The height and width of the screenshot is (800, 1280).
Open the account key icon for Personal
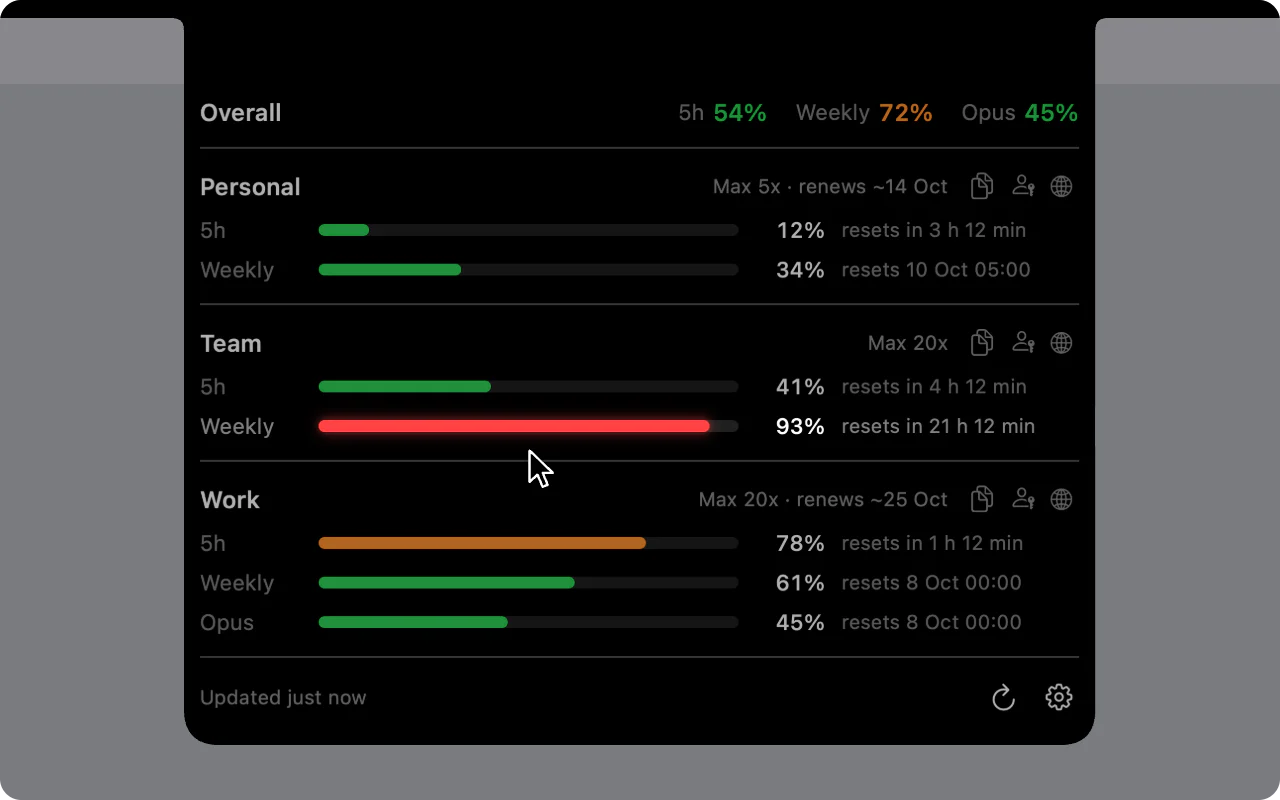(1023, 186)
